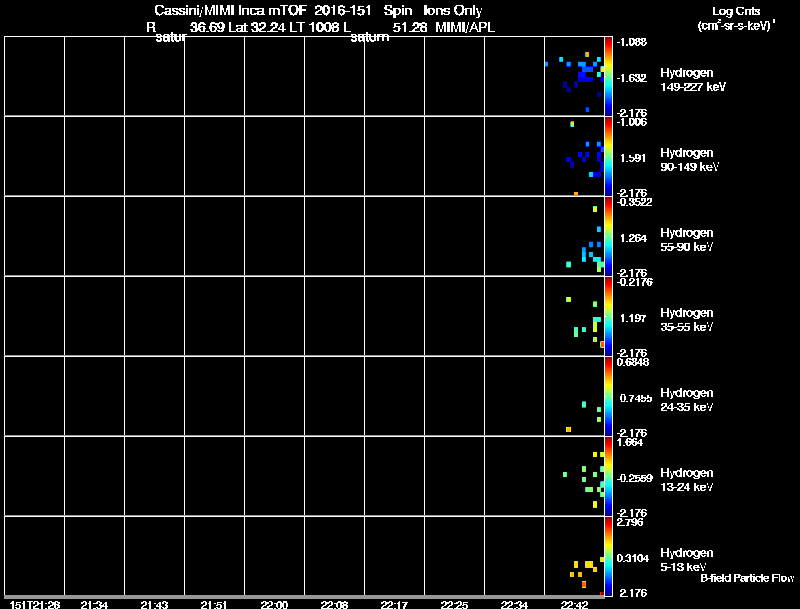This screenshot has height=609, width=800.
Task: Click the color bar beside Hydrogen 5-13 keV
Action: [608, 556]
